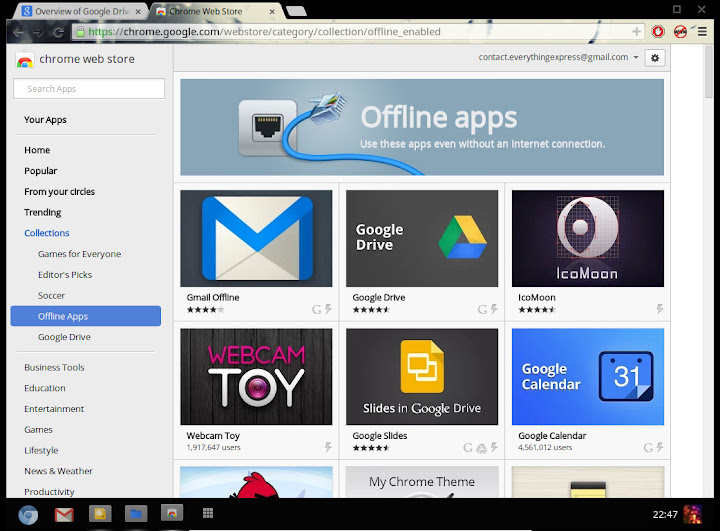Open the yellow Google Slides shelf icon
Image resolution: width=720 pixels, height=531 pixels.
click(100, 514)
